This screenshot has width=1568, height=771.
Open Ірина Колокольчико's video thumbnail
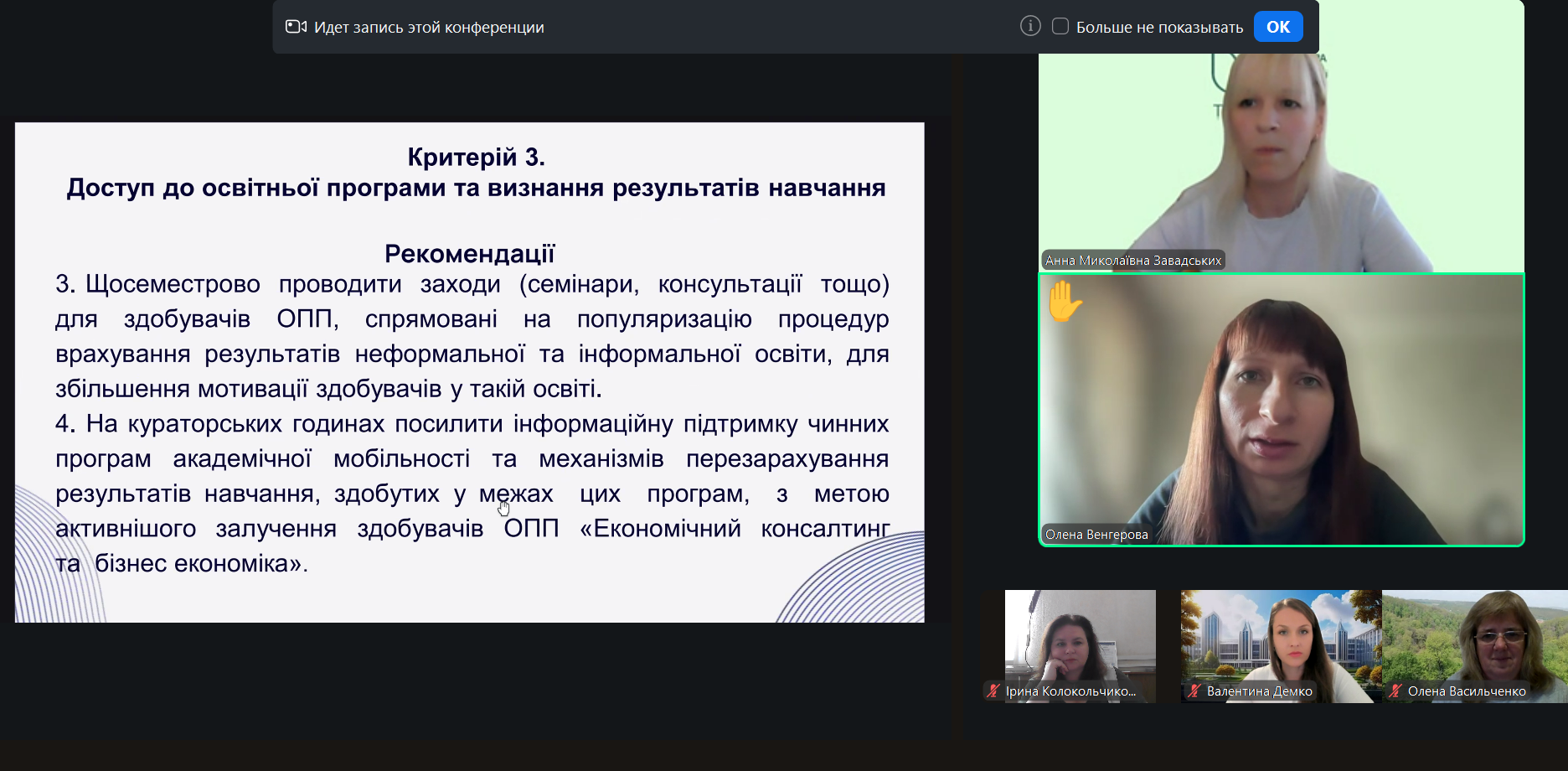[x=1080, y=641]
